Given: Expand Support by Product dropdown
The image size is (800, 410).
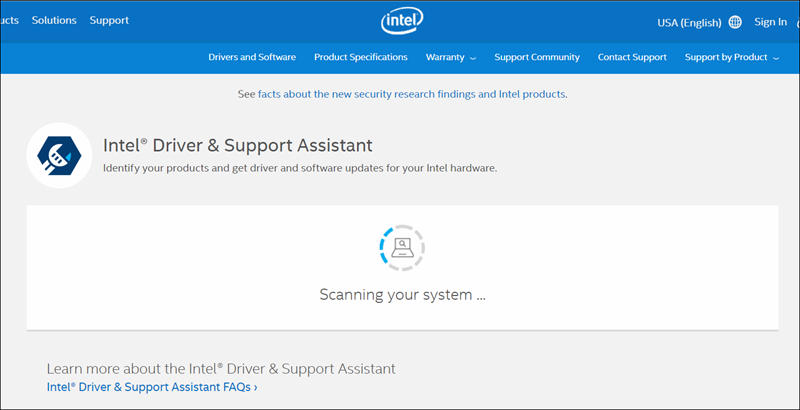Looking at the screenshot, I should click(x=732, y=57).
